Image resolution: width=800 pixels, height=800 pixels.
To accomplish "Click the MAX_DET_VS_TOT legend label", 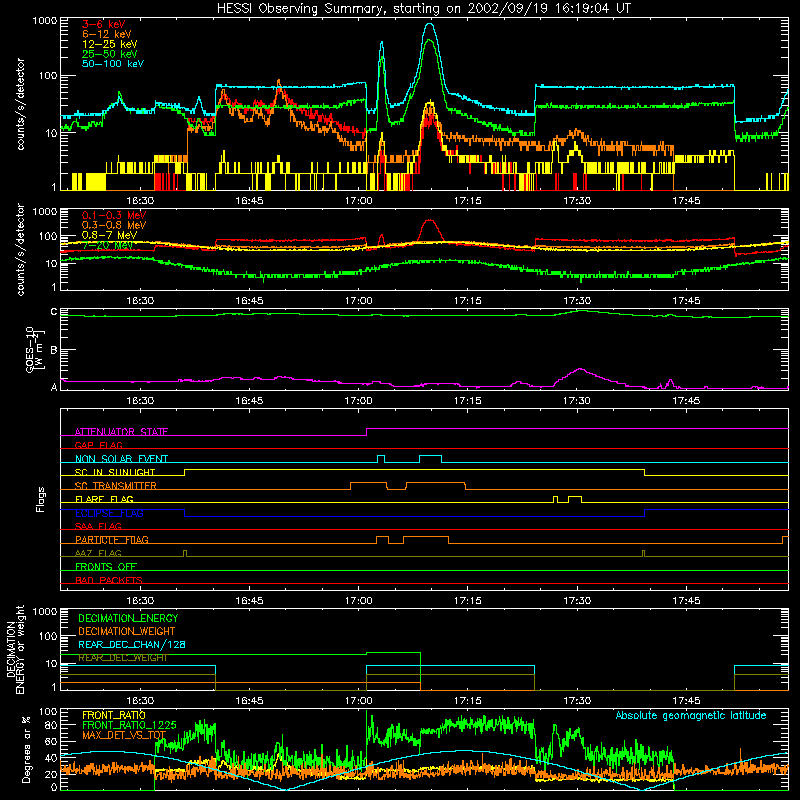I will 124,735.
